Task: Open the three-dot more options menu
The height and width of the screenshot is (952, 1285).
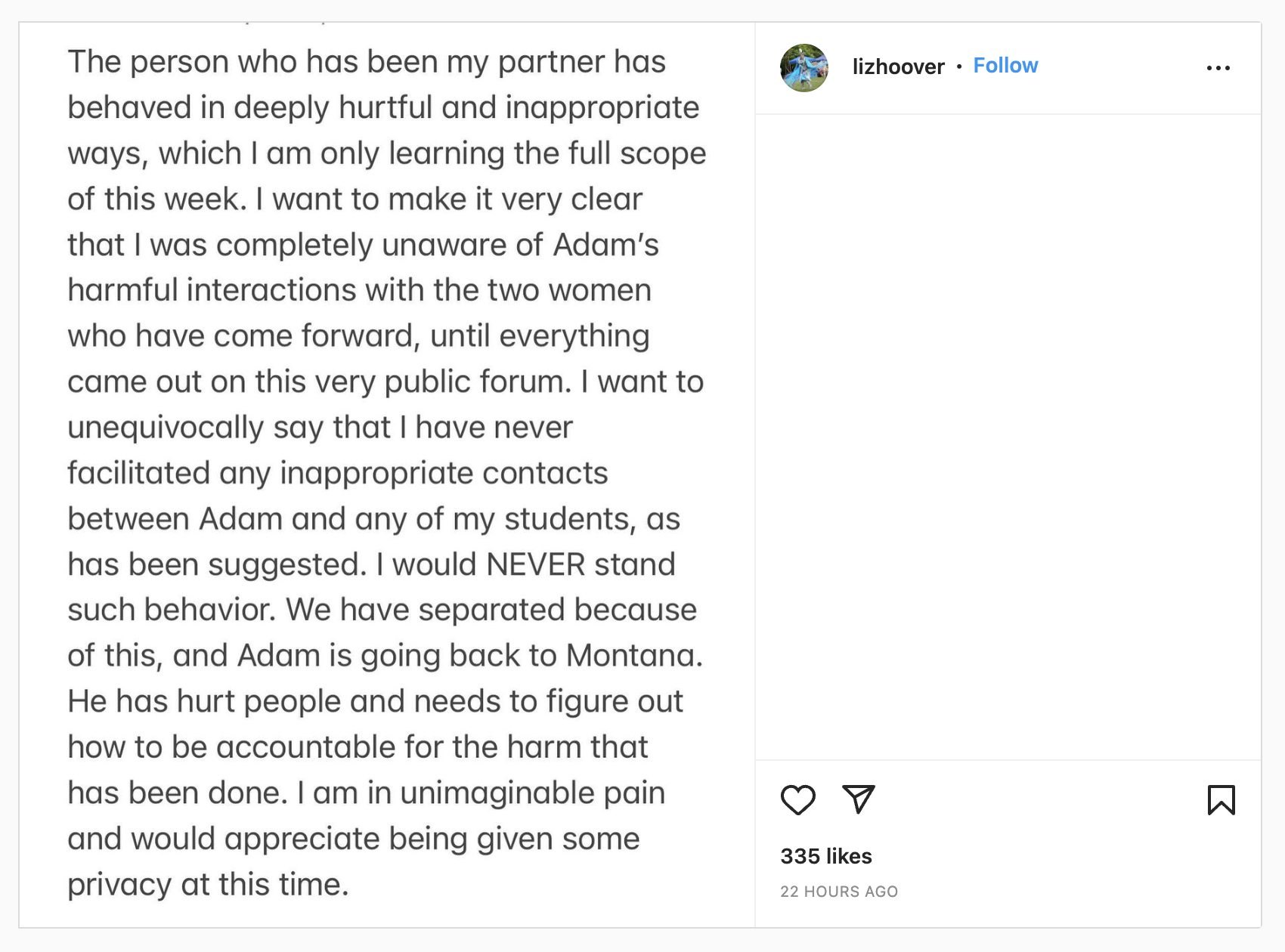Action: [1218, 68]
